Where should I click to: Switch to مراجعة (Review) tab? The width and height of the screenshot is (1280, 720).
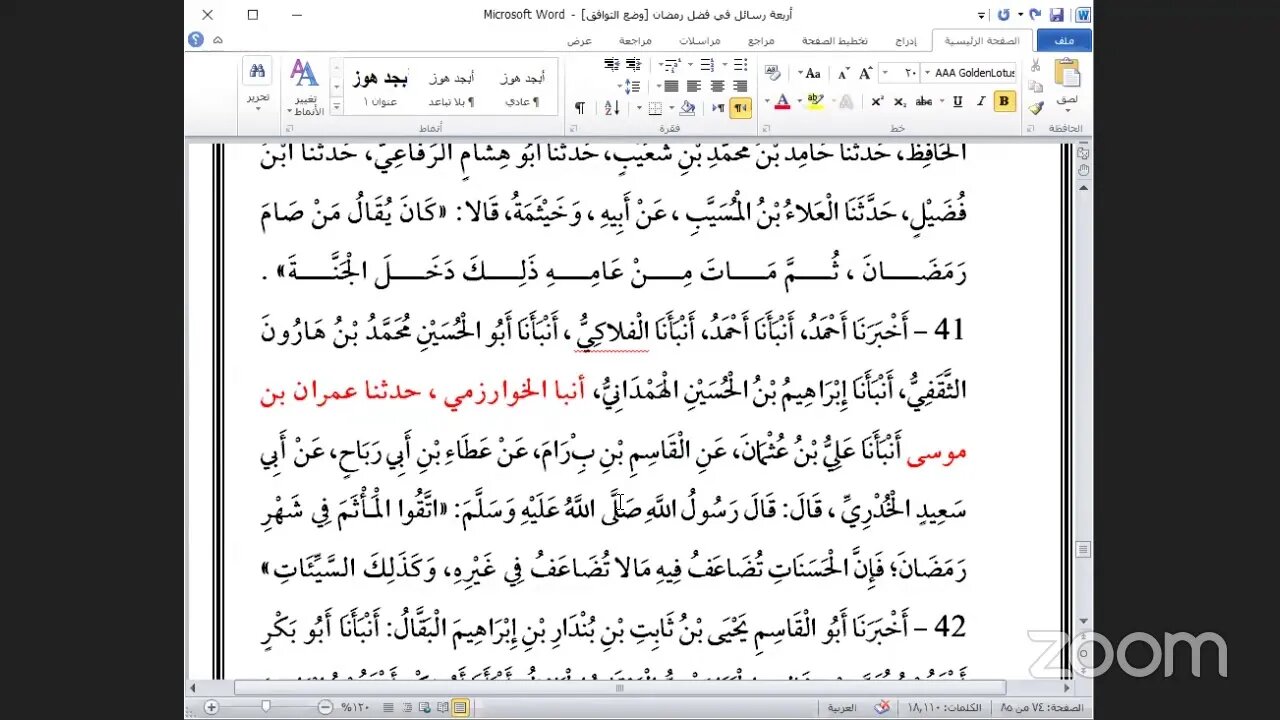click(x=635, y=41)
